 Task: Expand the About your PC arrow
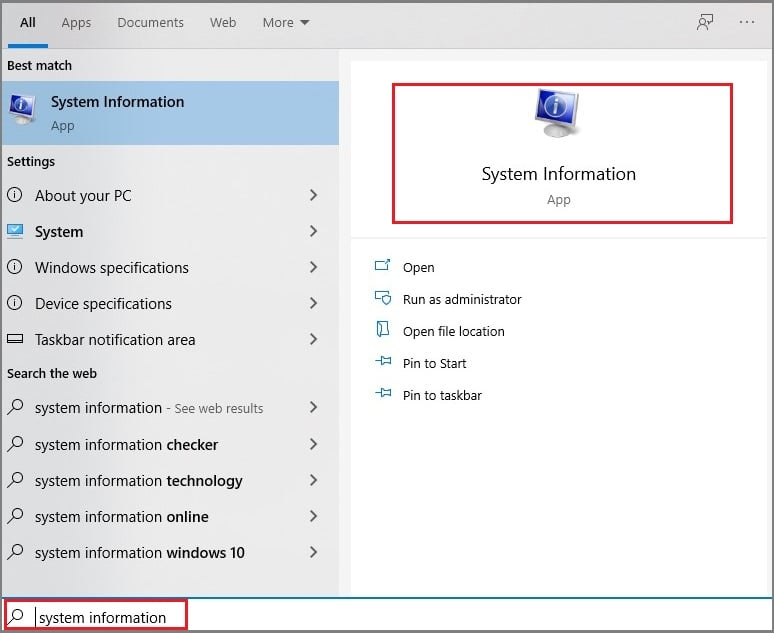313,195
